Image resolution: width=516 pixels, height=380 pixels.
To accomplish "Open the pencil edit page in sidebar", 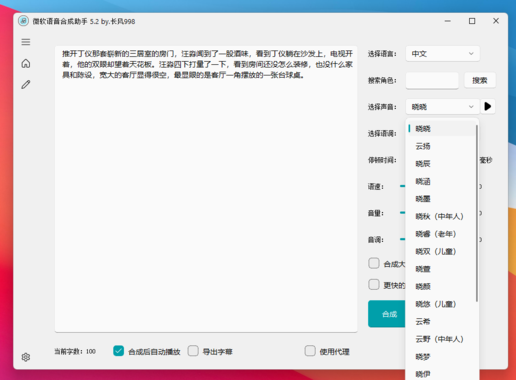I will 26,85.
